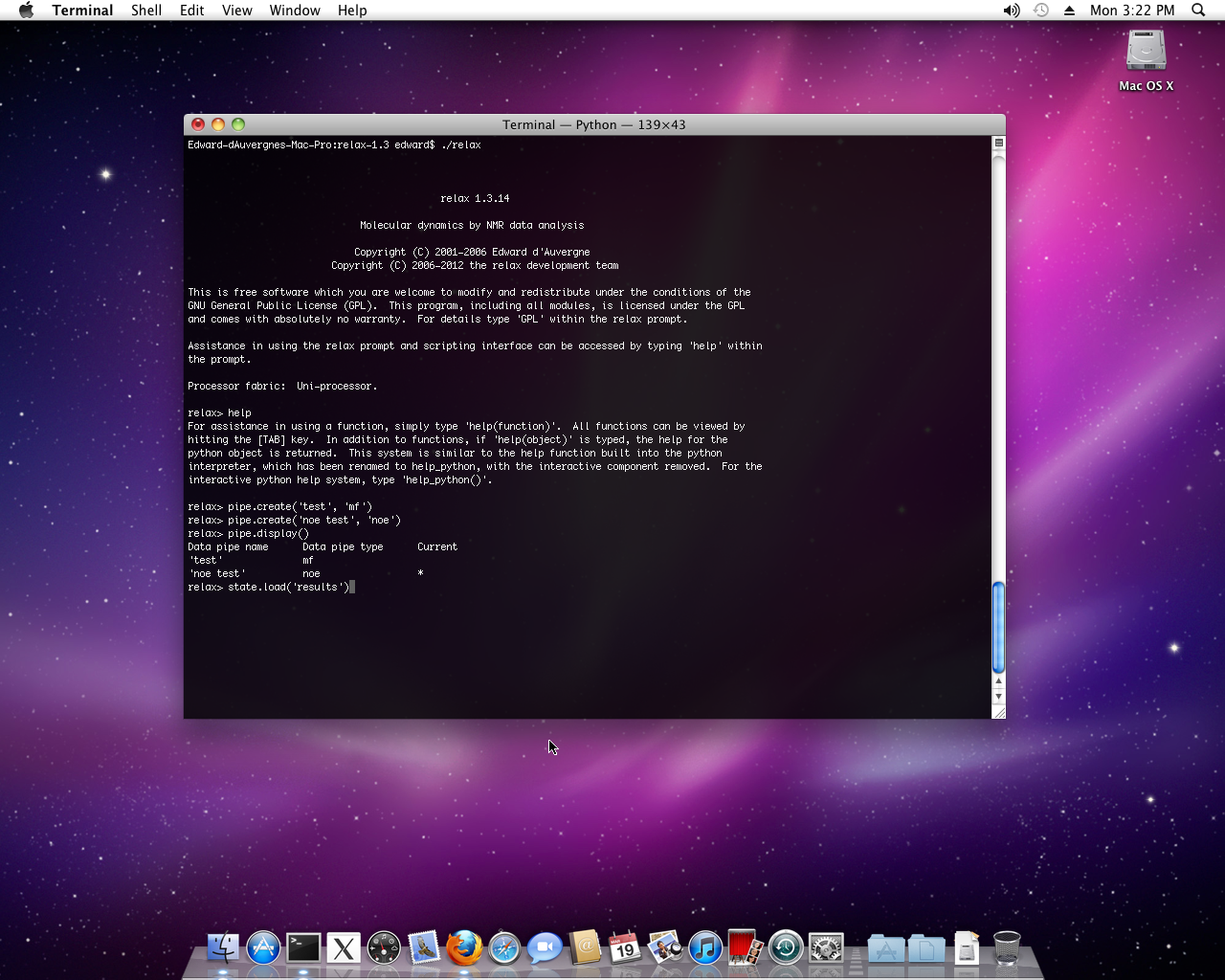Open Firefox from the Dock

pos(464,948)
